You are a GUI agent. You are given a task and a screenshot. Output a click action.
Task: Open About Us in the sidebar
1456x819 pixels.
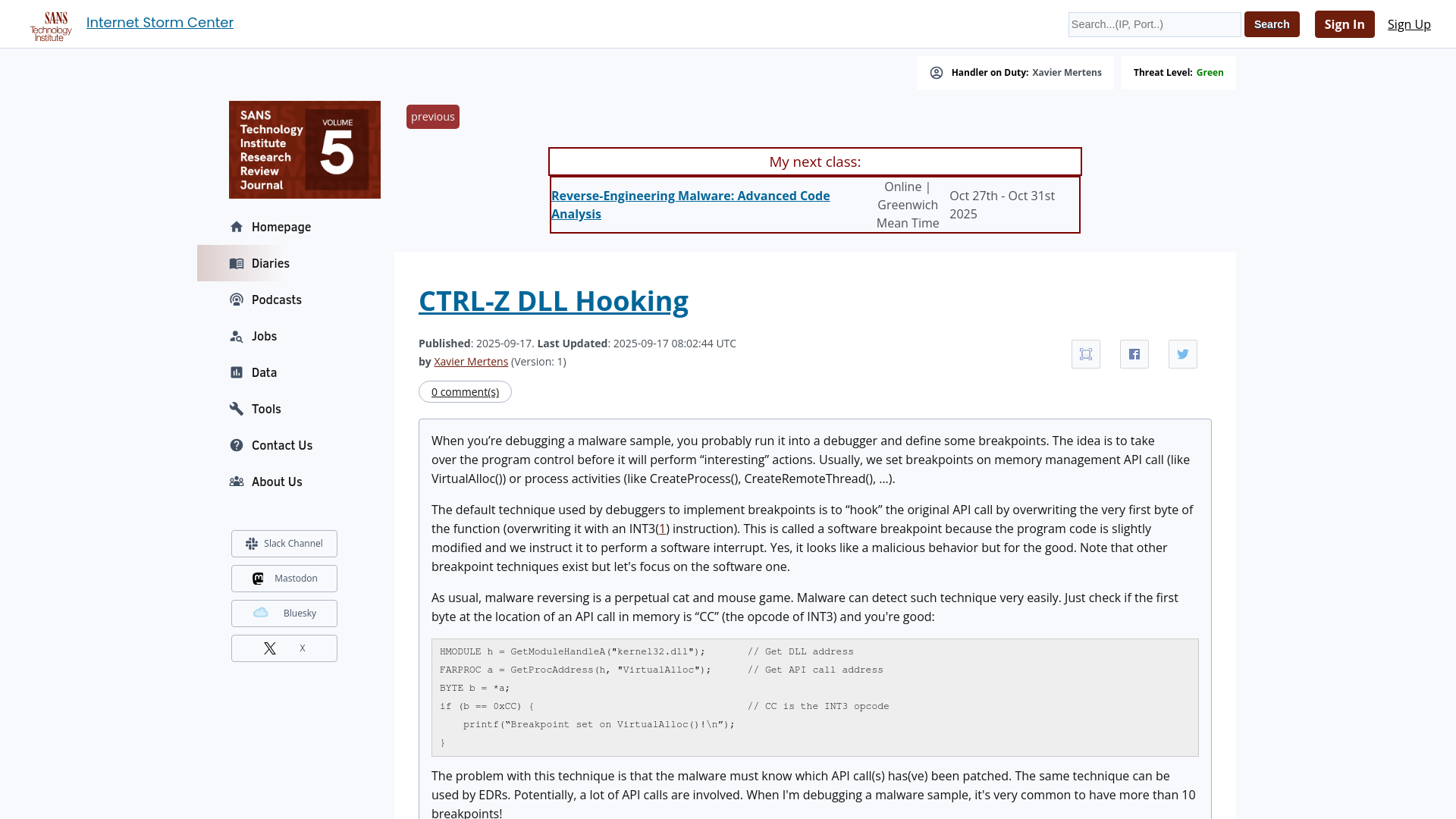pyautogui.click(x=277, y=482)
